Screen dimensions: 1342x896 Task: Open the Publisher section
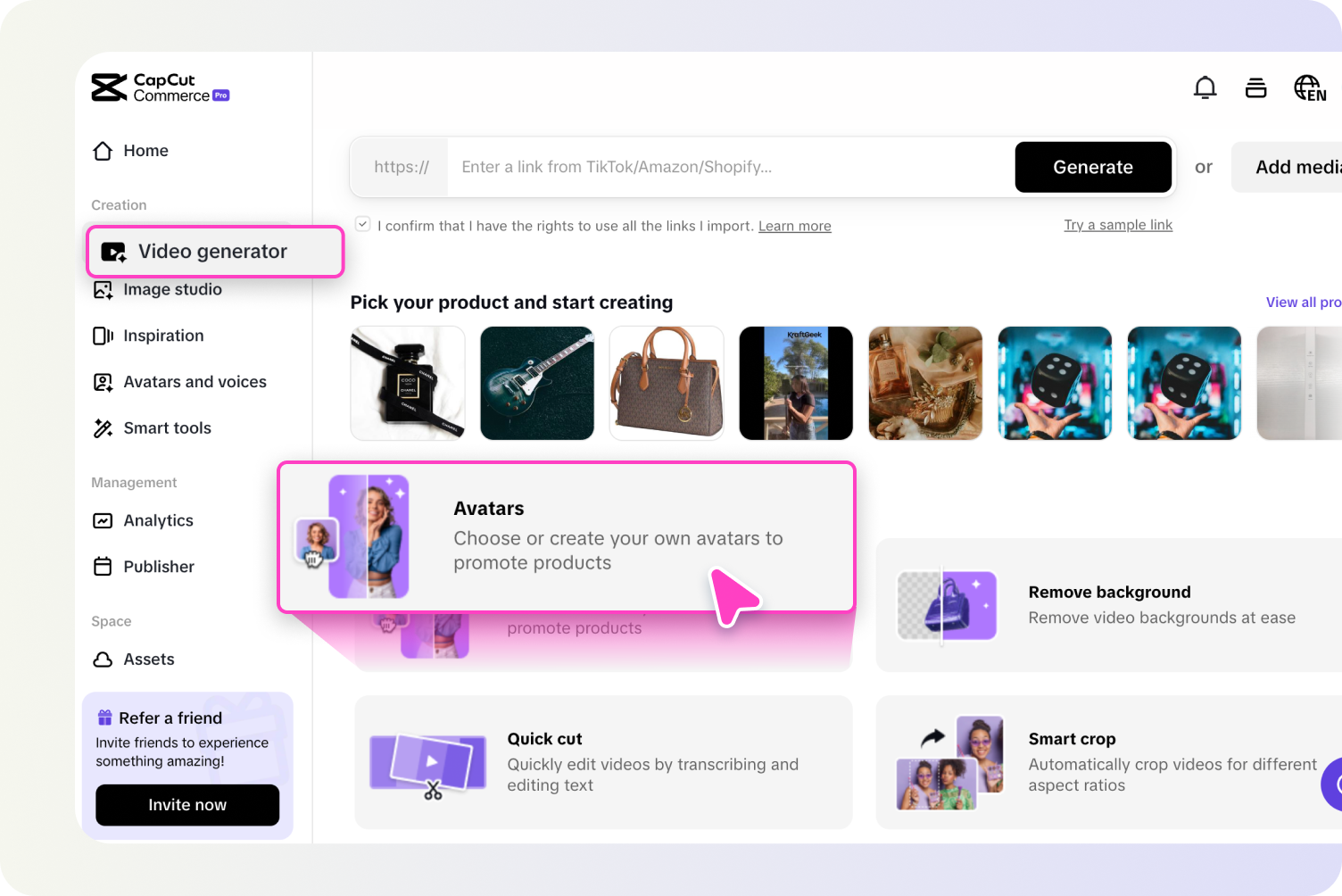159,567
